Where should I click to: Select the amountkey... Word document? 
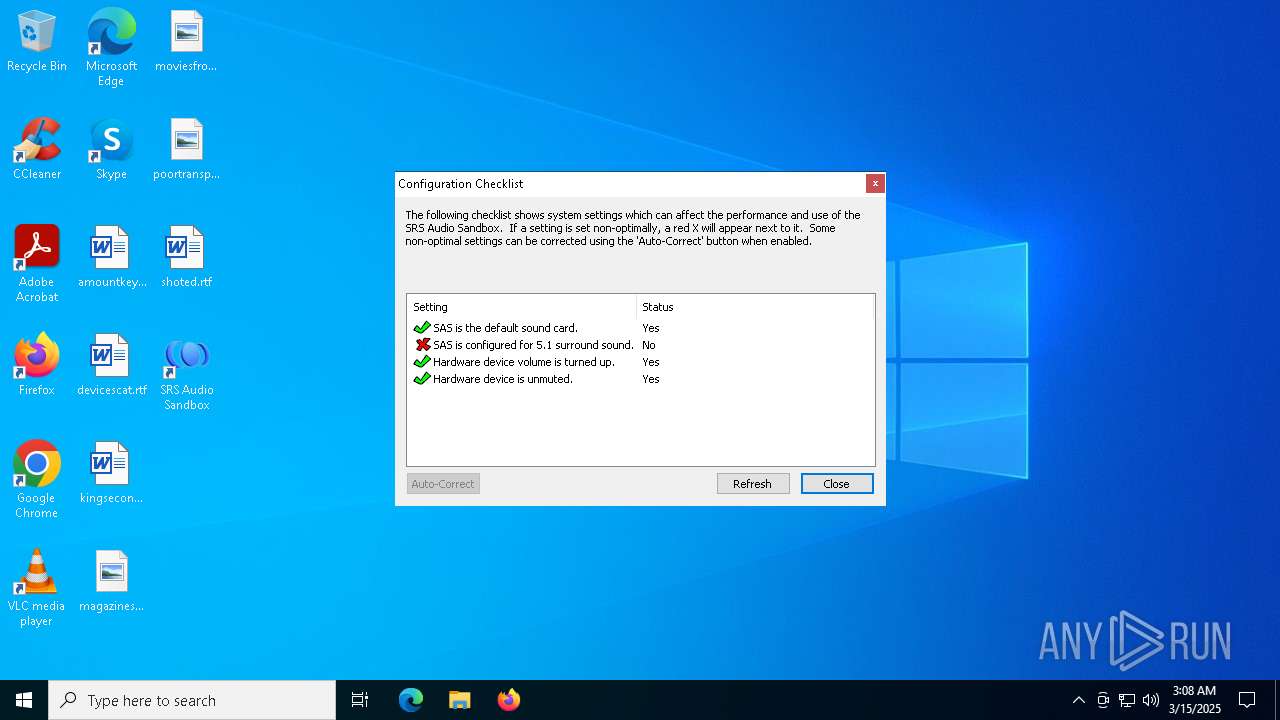pyautogui.click(x=112, y=258)
